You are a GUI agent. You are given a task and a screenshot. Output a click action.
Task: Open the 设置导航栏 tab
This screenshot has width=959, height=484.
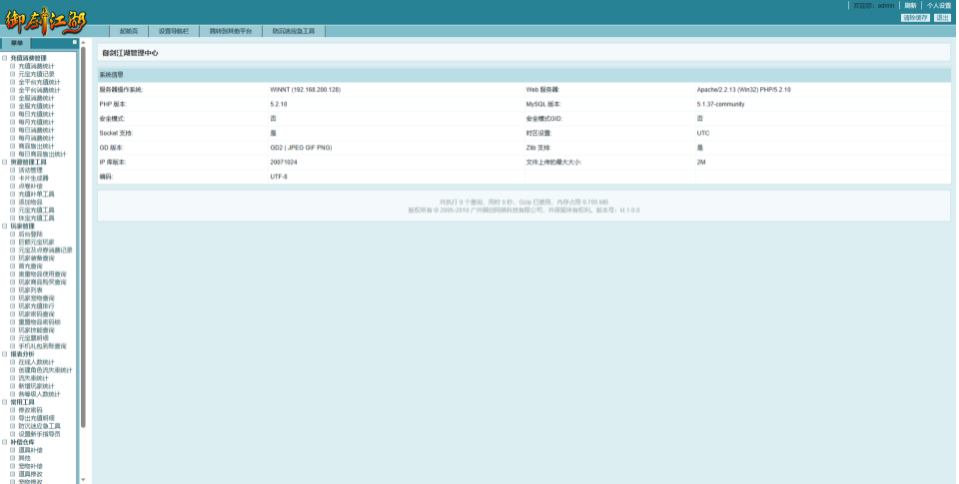(x=174, y=31)
